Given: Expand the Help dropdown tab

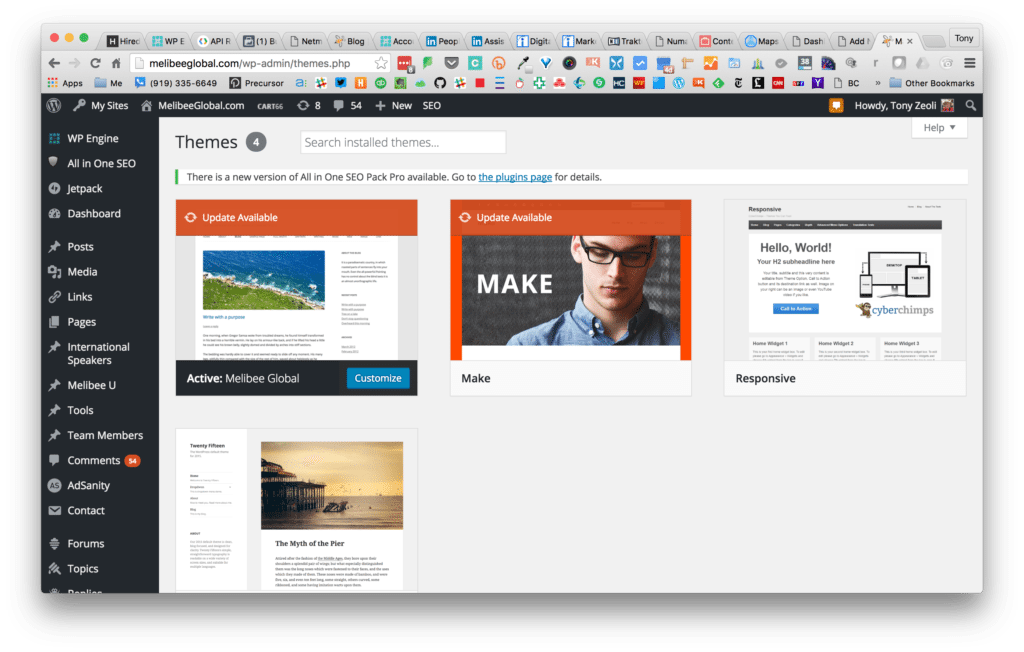Looking at the screenshot, I should (939, 127).
